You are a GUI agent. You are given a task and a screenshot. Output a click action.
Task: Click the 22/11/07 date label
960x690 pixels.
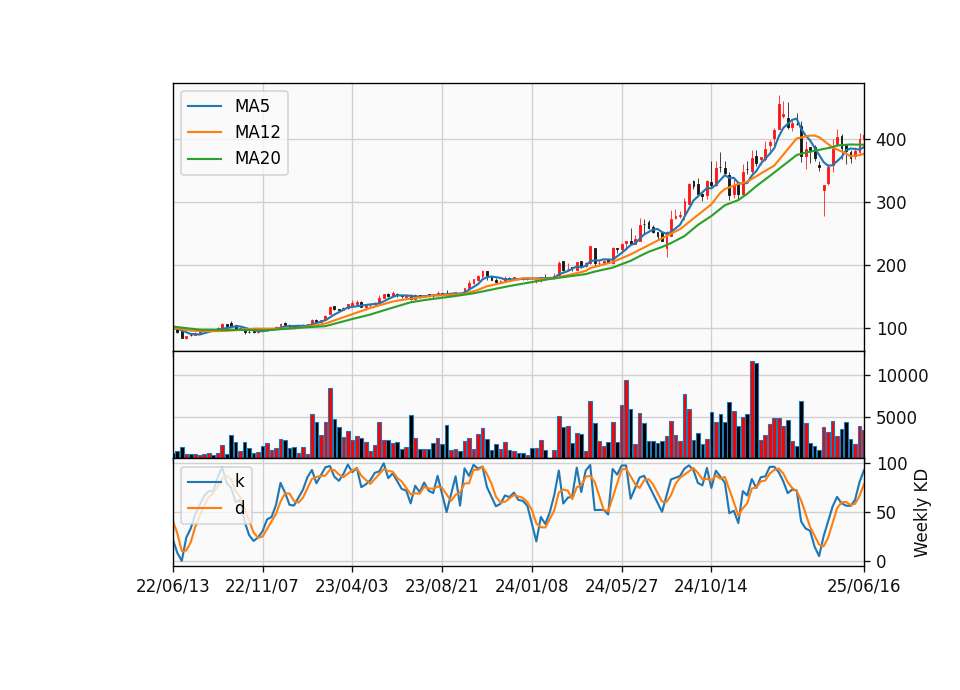tap(262, 586)
